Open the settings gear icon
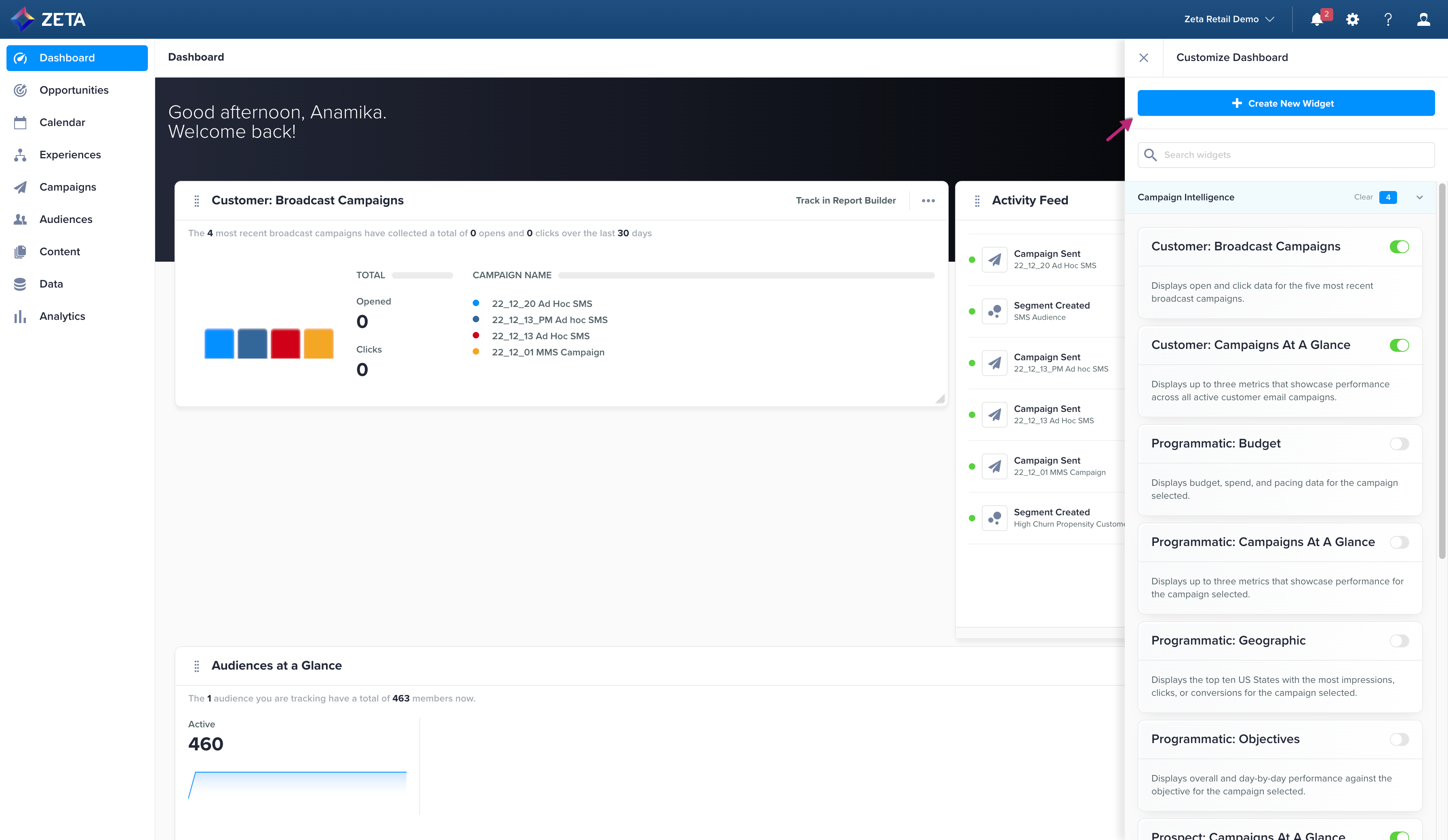Image resolution: width=1448 pixels, height=840 pixels. [x=1353, y=19]
